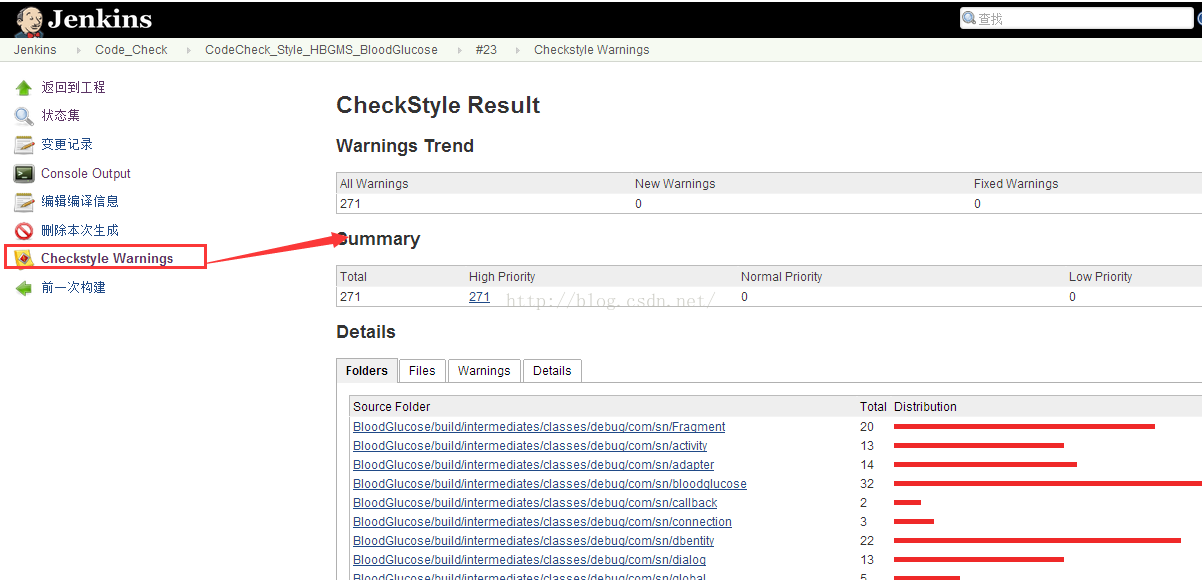Open the com/sn/Fragment folder link
Image resolution: width=1202 pixels, height=580 pixels.
pos(539,427)
